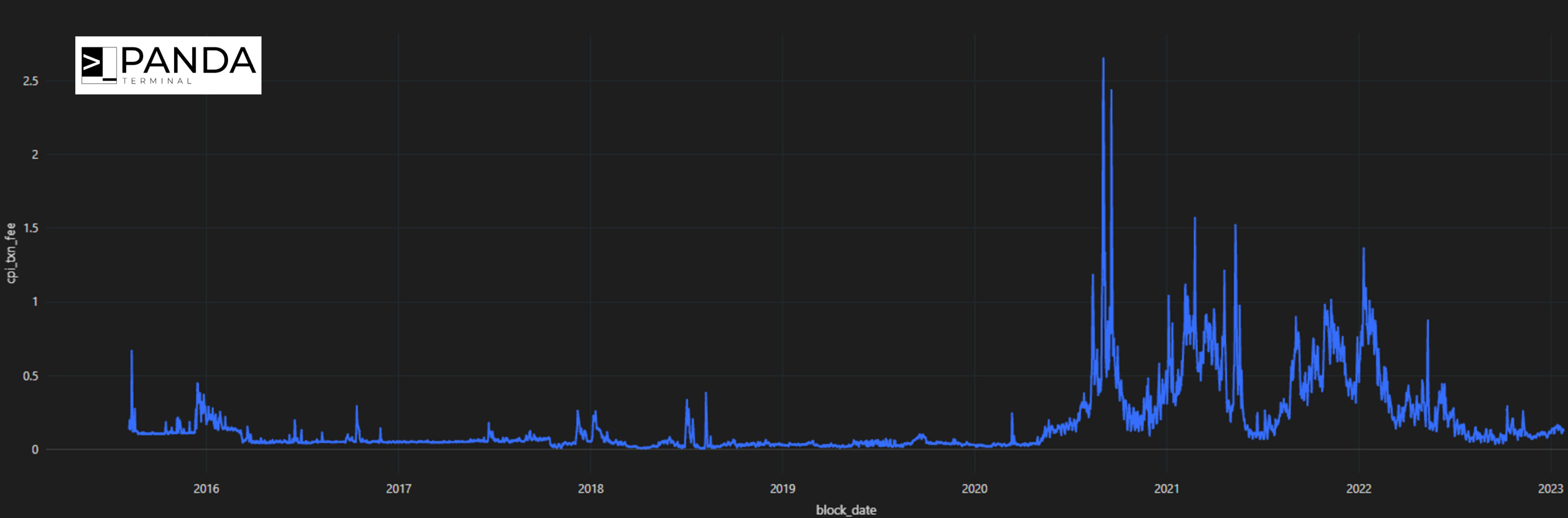Click the PANDA logo text
Screen dimensions: 1568x518
[x=188, y=60]
